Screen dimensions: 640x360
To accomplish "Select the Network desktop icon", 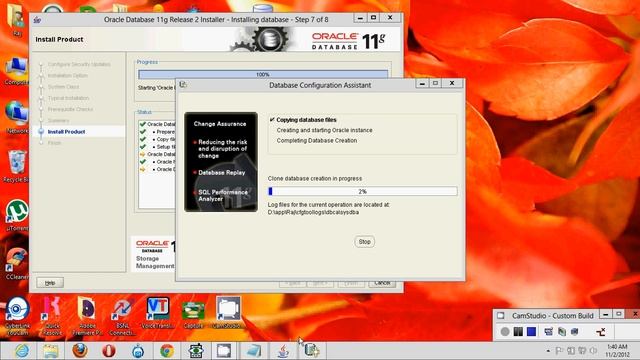I will pos(17,118).
